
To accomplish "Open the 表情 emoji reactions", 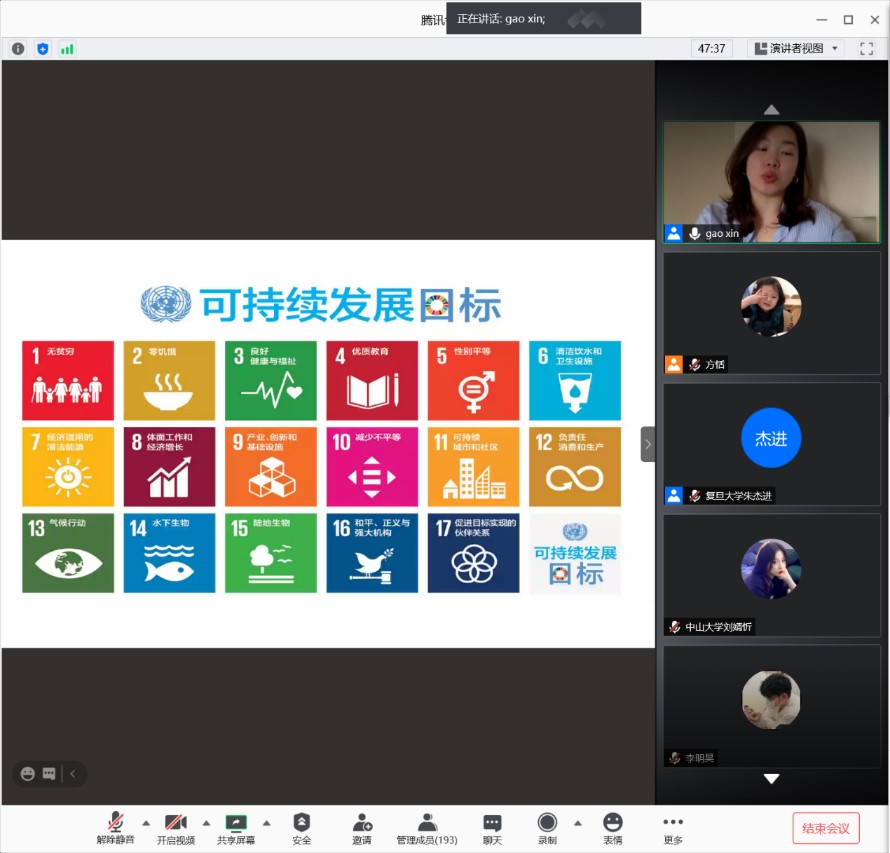I will tap(612, 829).
